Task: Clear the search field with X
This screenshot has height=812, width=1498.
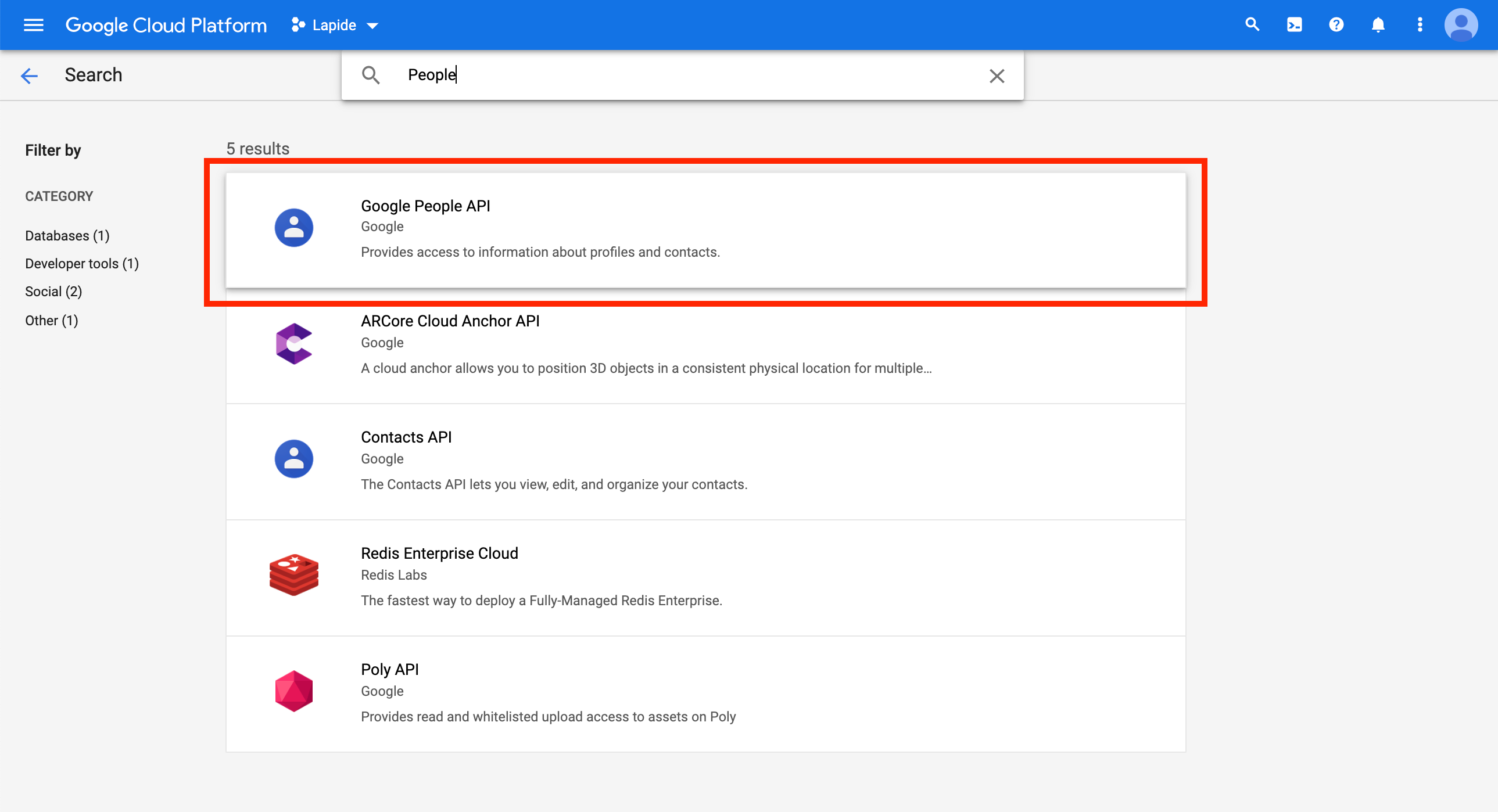Action: click(x=996, y=76)
